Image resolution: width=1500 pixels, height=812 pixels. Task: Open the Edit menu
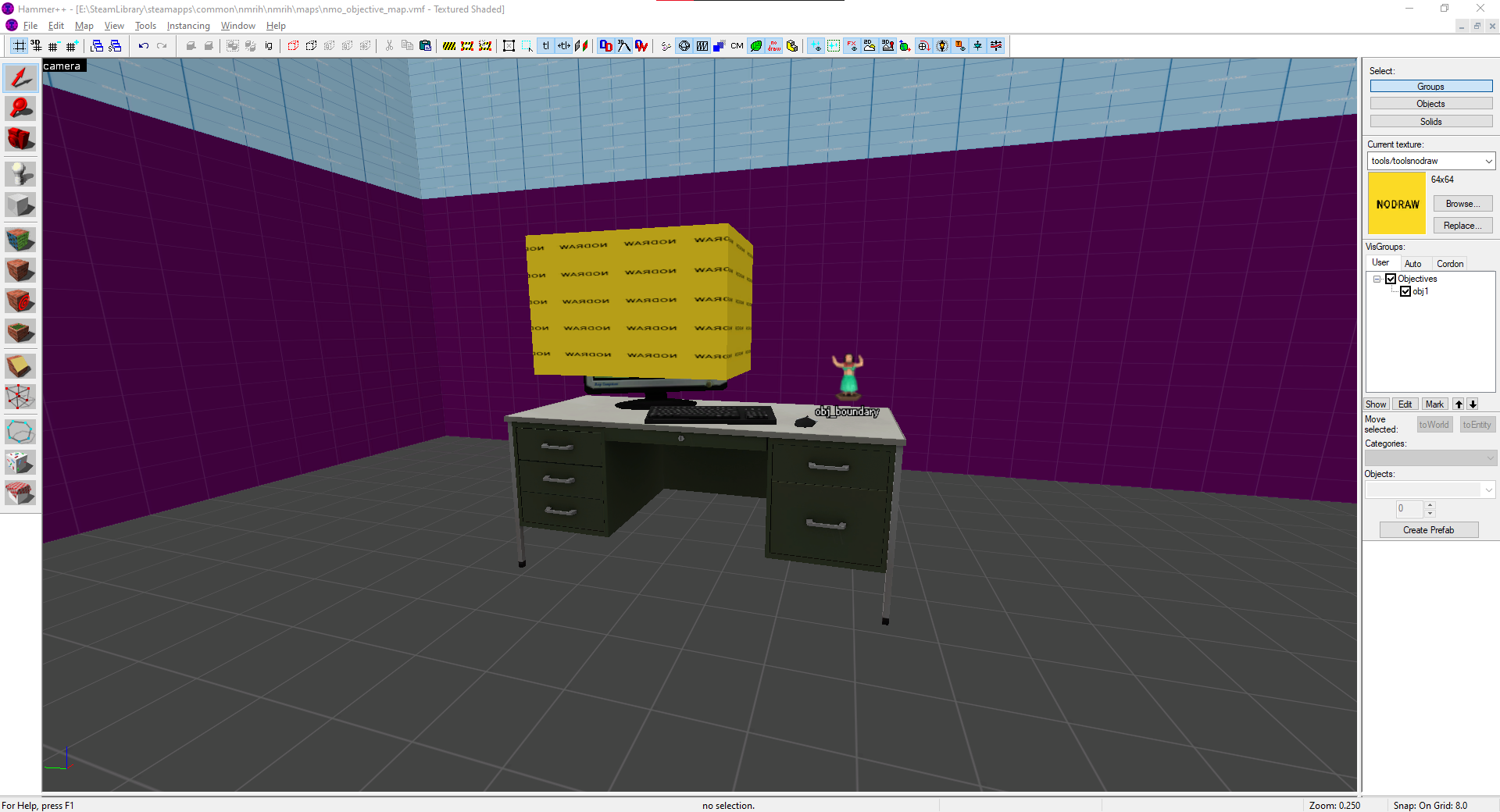pyautogui.click(x=56, y=26)
